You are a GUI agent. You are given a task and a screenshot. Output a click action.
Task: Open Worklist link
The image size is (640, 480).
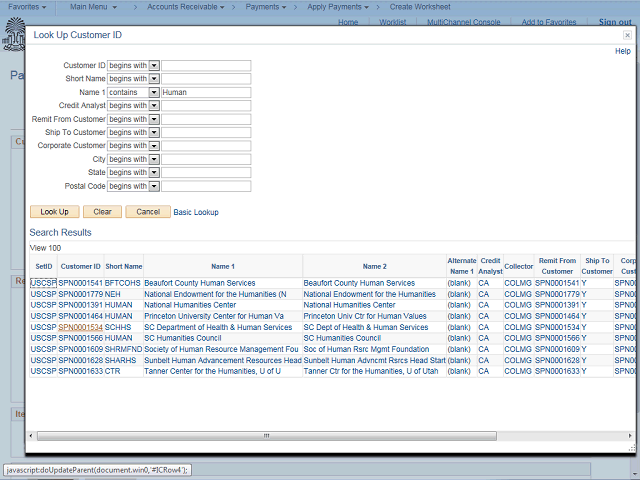point(393,22)
